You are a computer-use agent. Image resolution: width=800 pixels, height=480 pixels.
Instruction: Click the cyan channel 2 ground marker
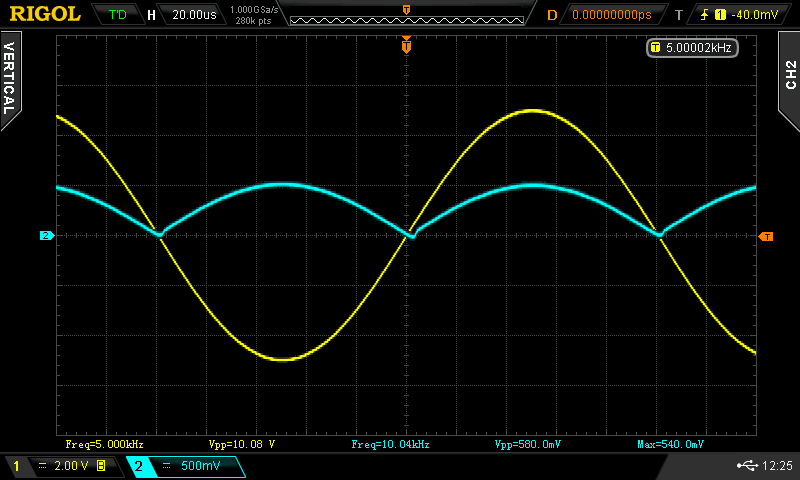(46, 236)
